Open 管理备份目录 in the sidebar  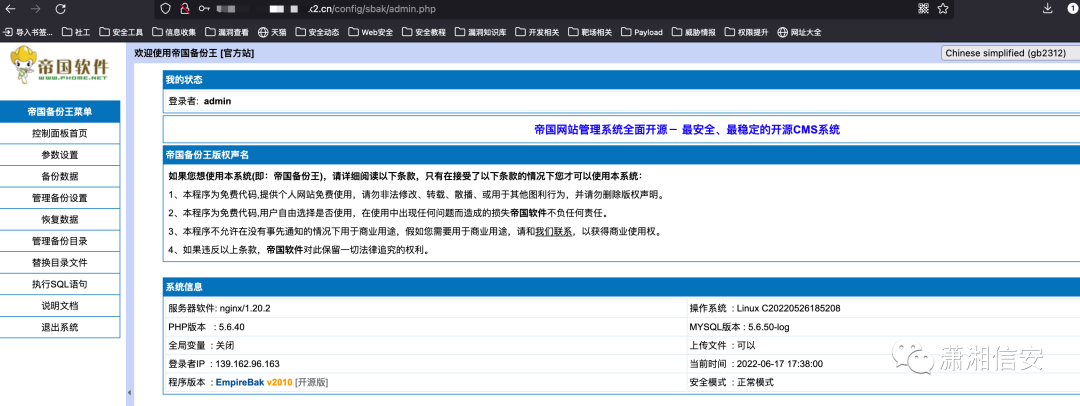[x=60, y=241]
